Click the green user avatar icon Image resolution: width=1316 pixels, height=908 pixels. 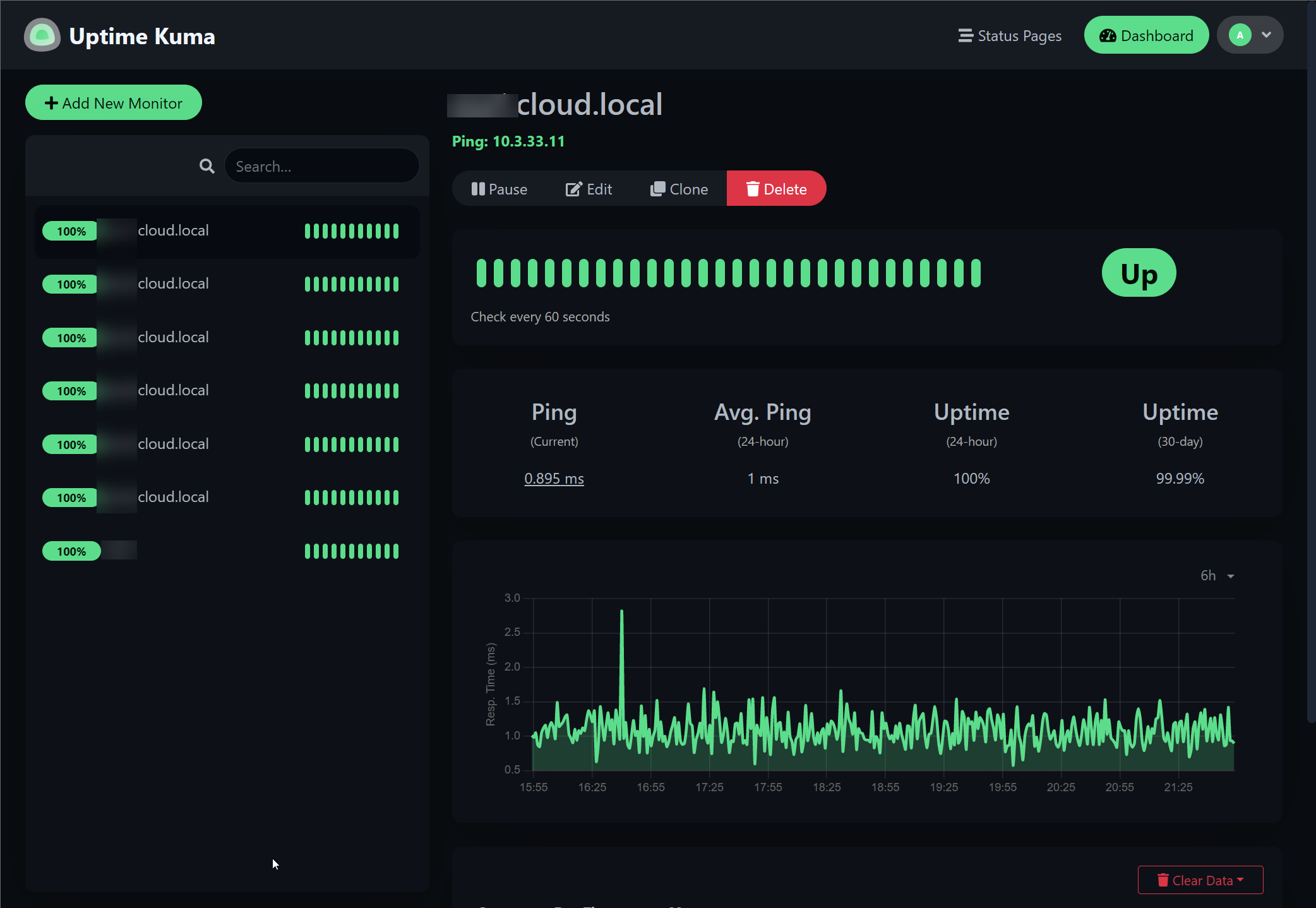coord(1240,35)
